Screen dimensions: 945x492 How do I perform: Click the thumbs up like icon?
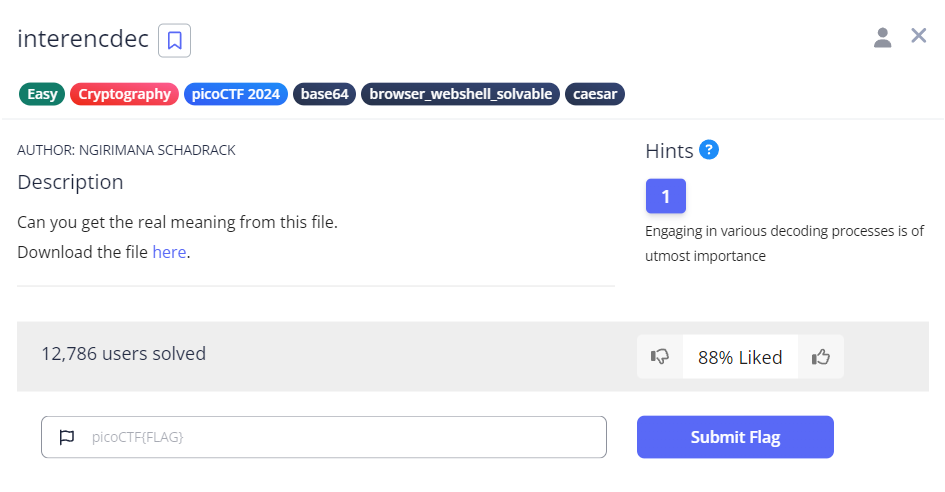(x=821, y=357)
